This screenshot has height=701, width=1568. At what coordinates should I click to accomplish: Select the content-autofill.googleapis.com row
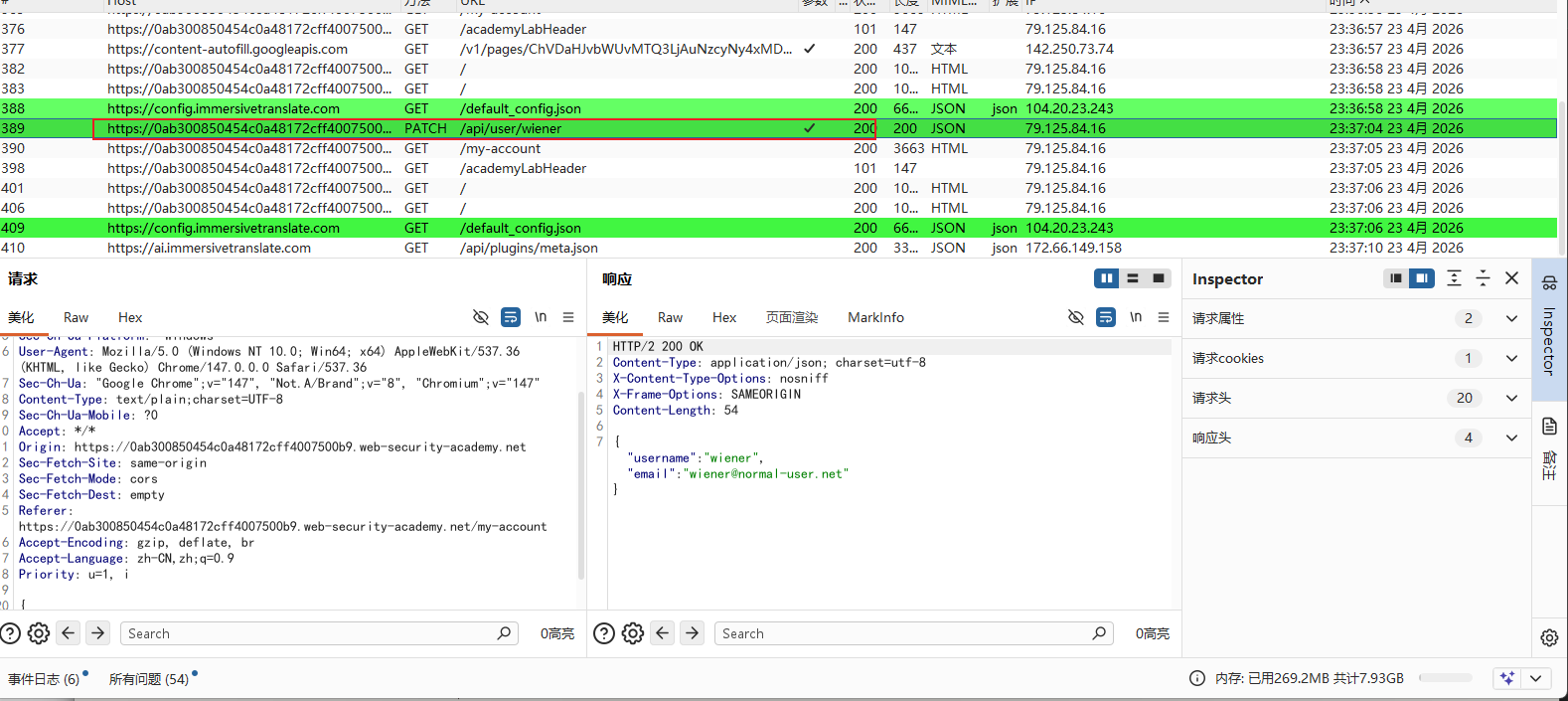tap(778, 49)
